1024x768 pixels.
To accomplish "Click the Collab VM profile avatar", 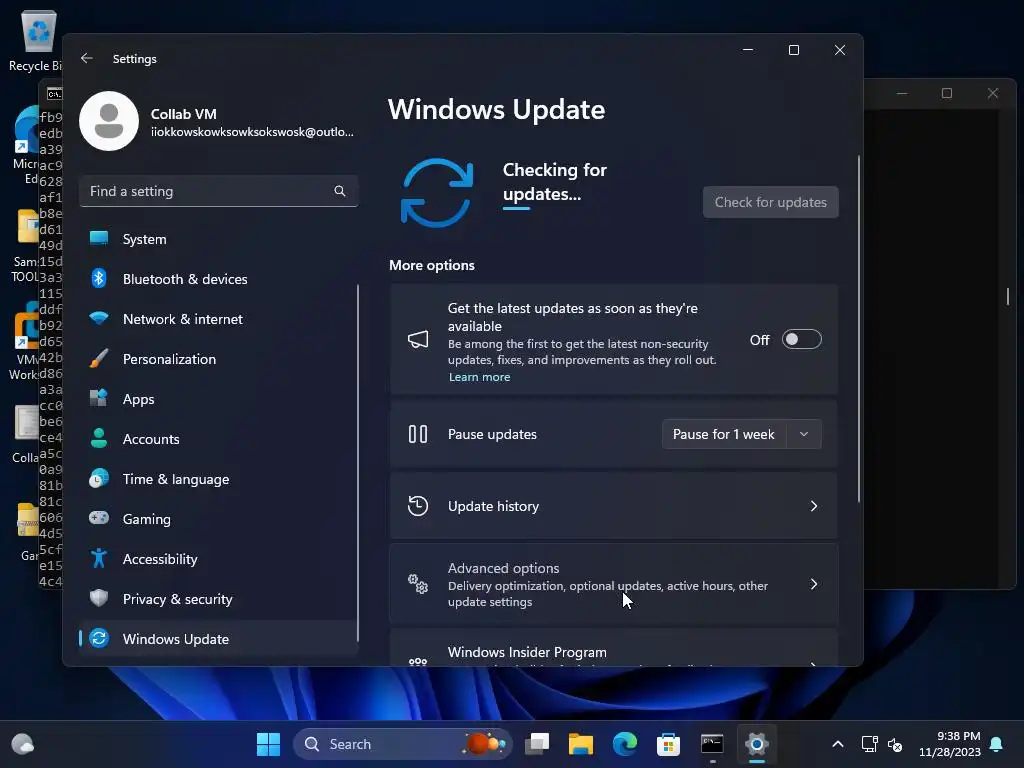I will coord(109,121).
